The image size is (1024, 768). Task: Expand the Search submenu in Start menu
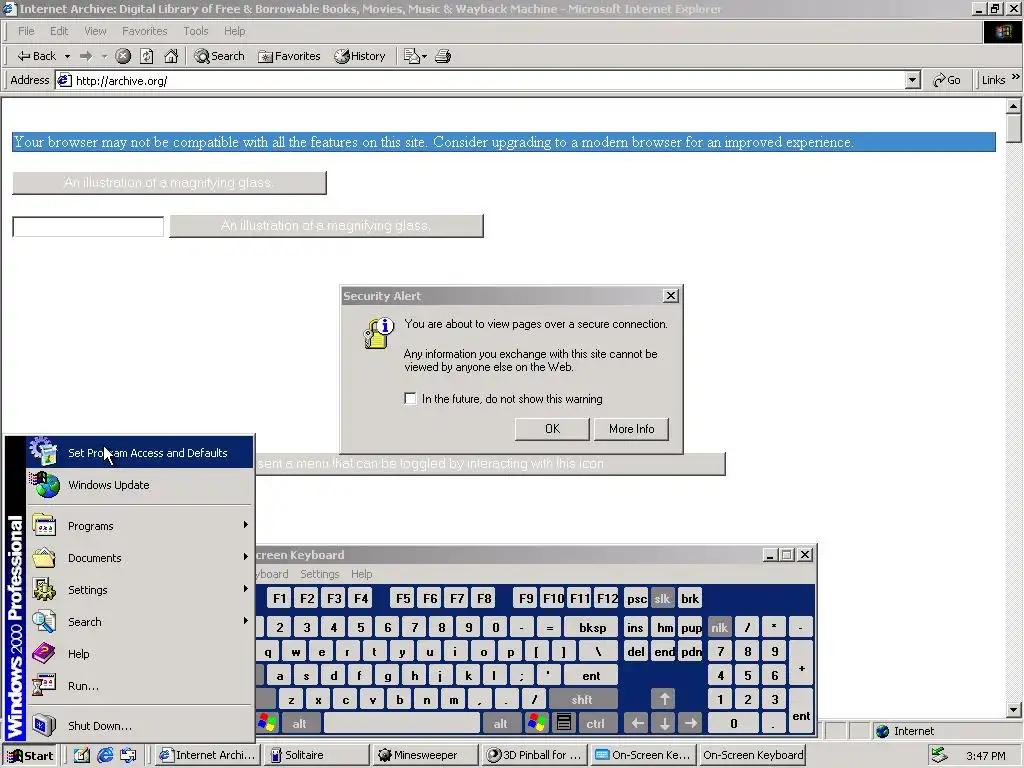[139, 622]
